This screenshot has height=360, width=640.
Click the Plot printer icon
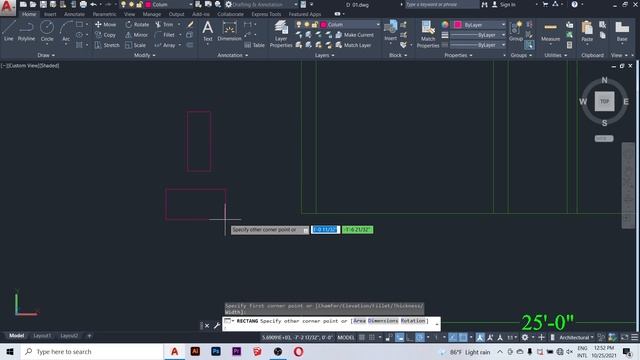tap(83, 4)
